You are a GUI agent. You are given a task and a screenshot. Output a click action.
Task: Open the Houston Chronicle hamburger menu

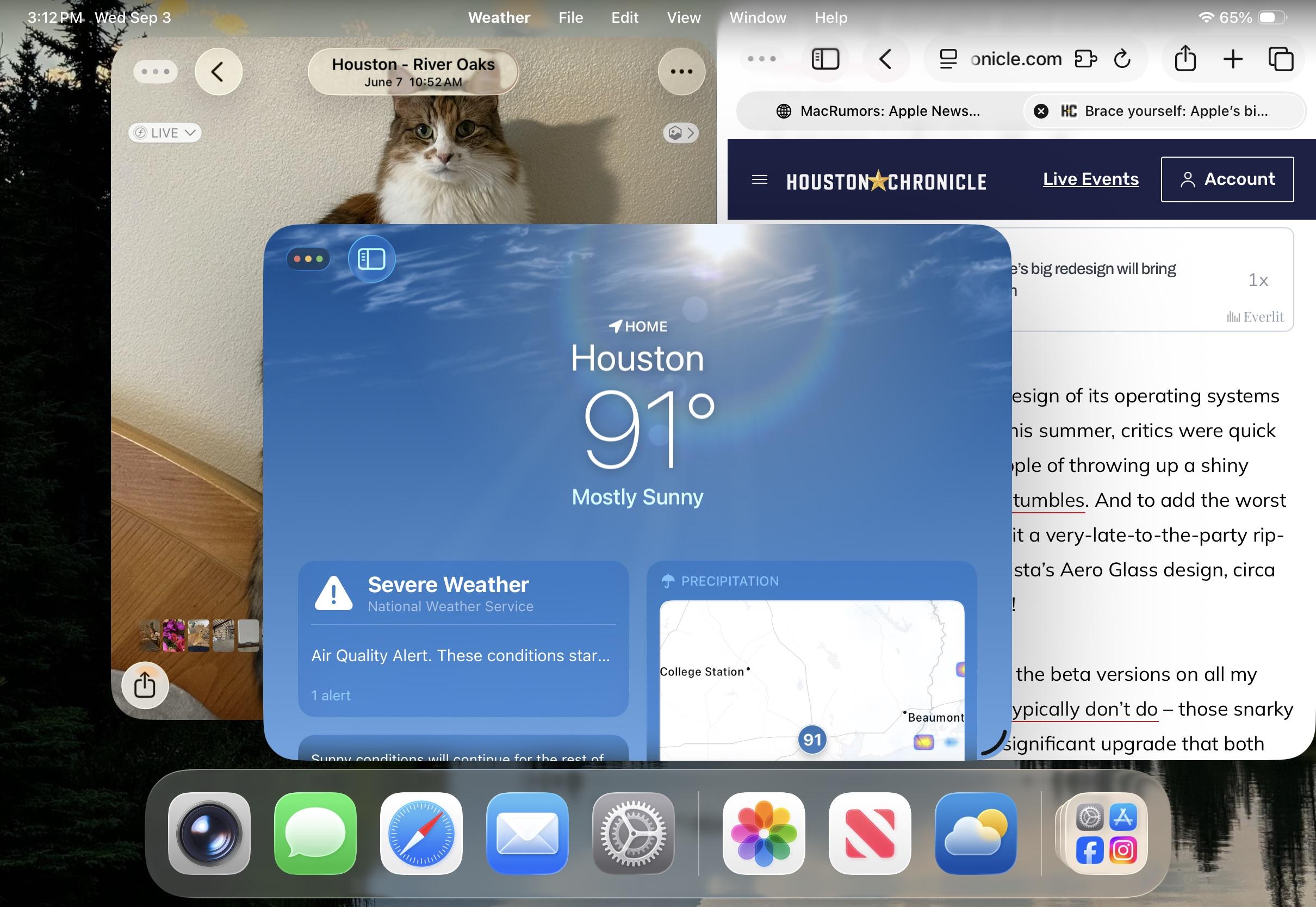pos(759,180)
